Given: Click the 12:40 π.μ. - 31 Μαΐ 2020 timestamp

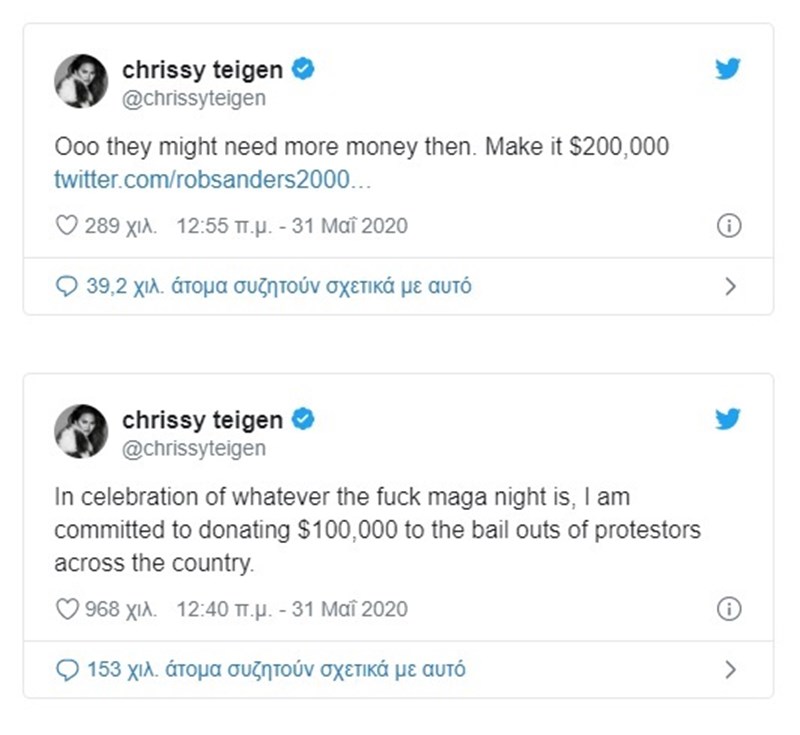Looking at the screenshot, I should (292, 609).
